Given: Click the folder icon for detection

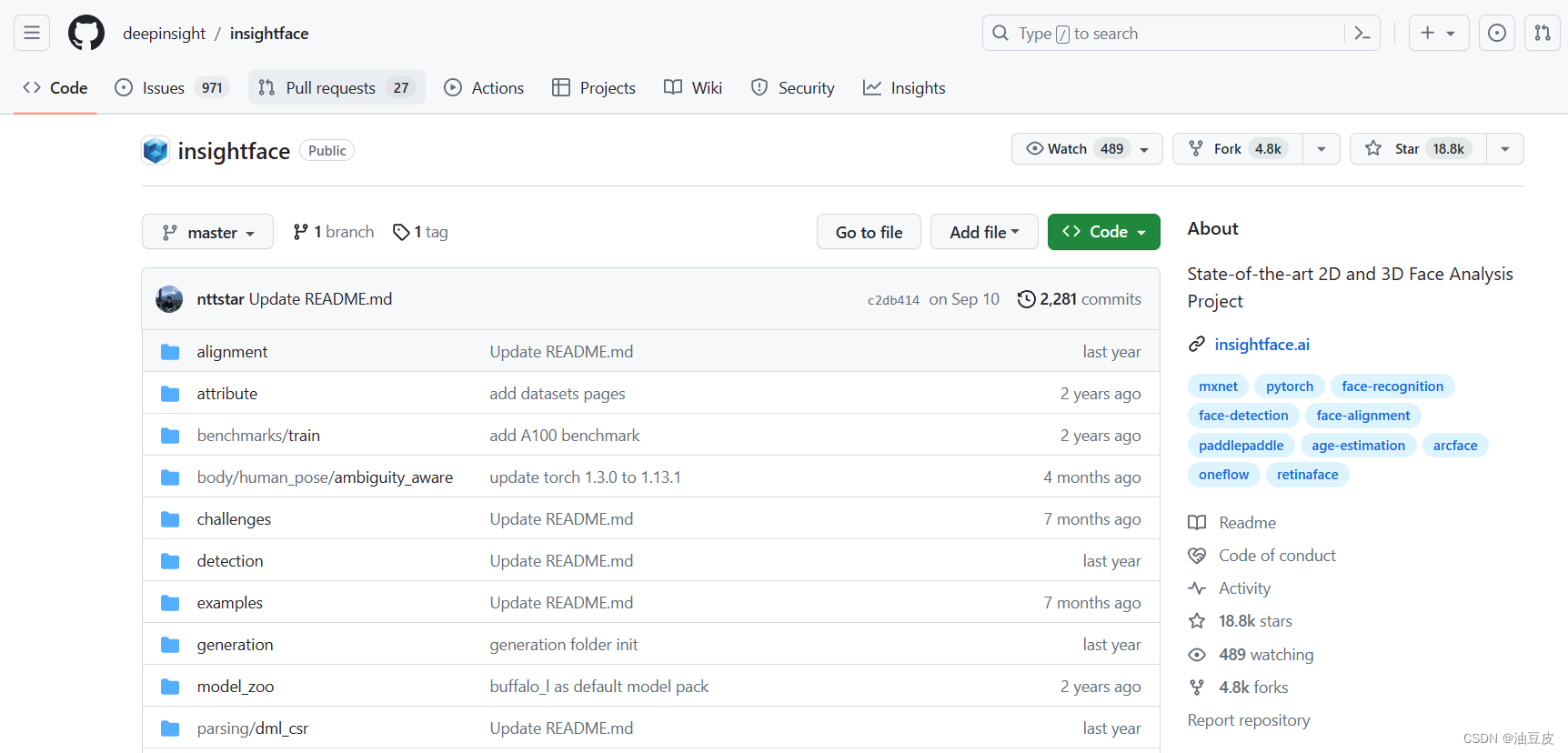Looking at the screenshot, I should coord(170,561).
